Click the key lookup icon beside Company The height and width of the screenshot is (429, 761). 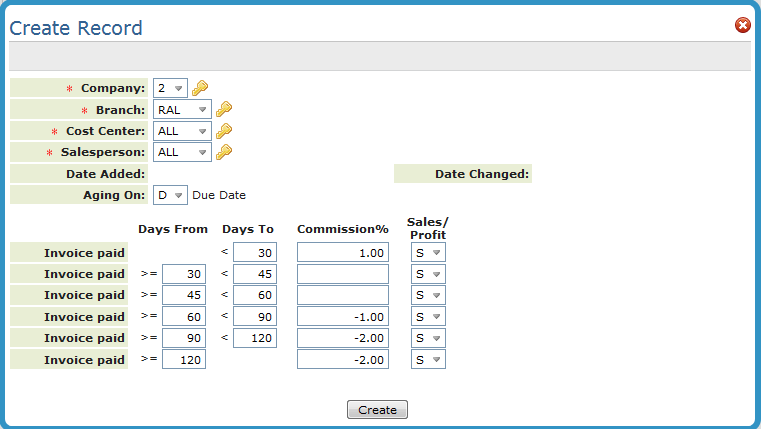(200, 88)
